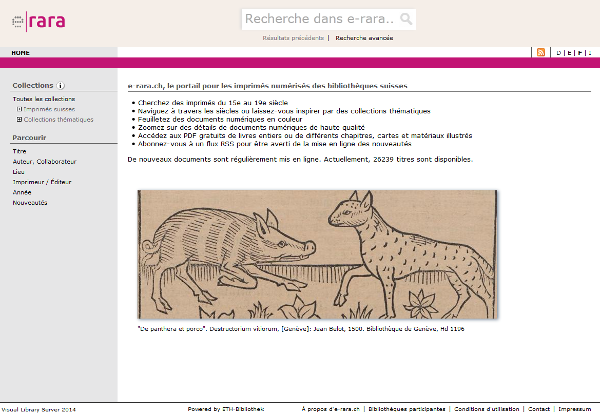Open Imprimés suisses collection
Screen dimensions: 600x414
coord(49,109)
